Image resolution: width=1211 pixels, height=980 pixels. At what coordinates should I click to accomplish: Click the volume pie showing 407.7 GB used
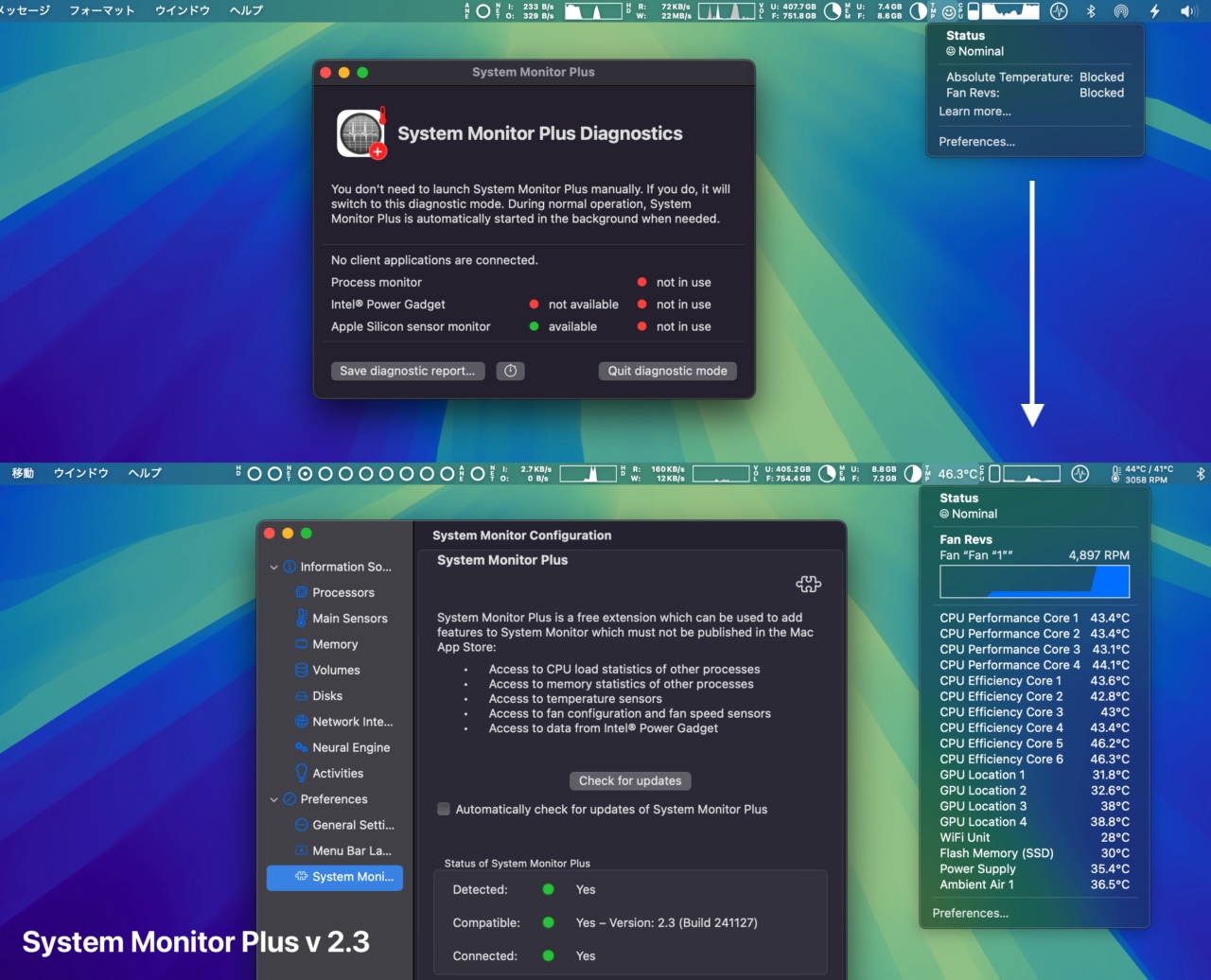click(x=833, y=11)
